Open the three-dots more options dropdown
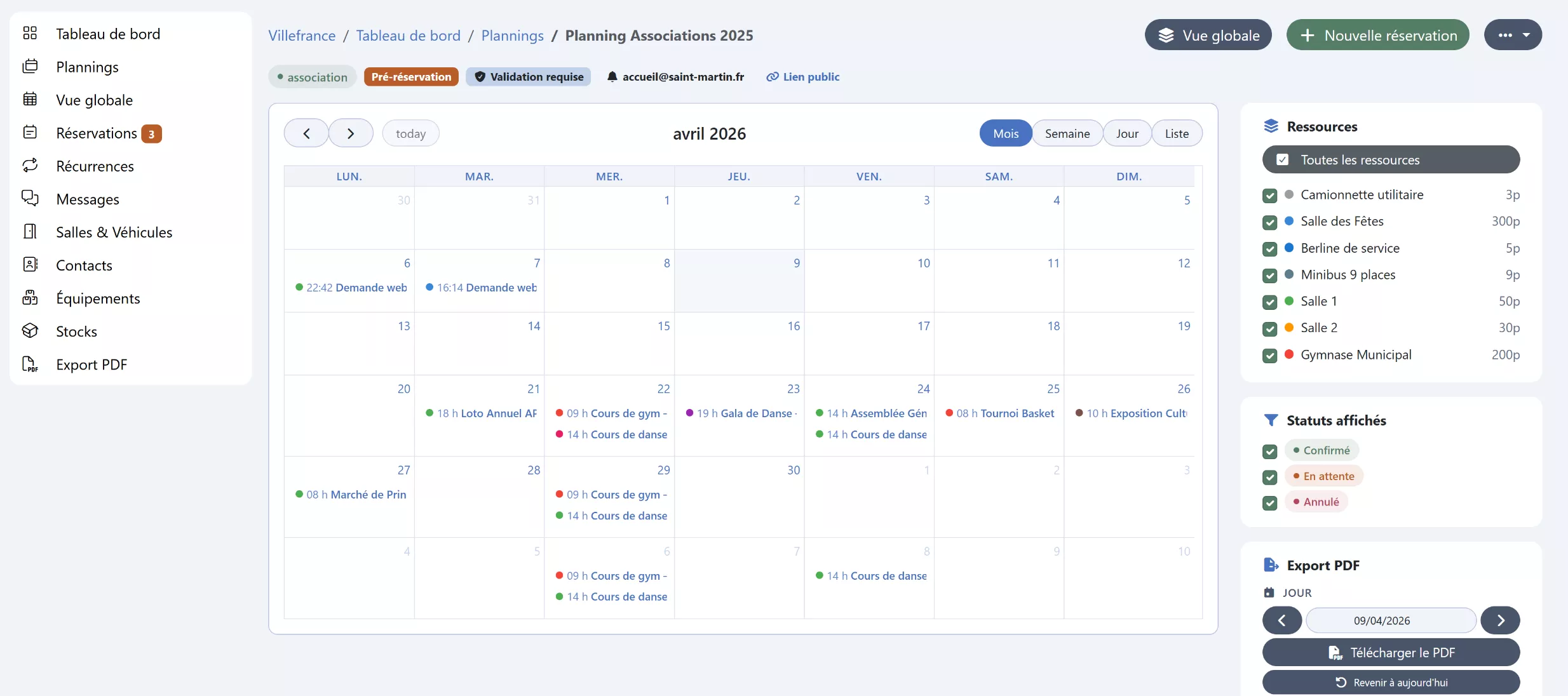Image resolution: width=1568 pixels, height=696 pixels. click(x=1512, y=35)
